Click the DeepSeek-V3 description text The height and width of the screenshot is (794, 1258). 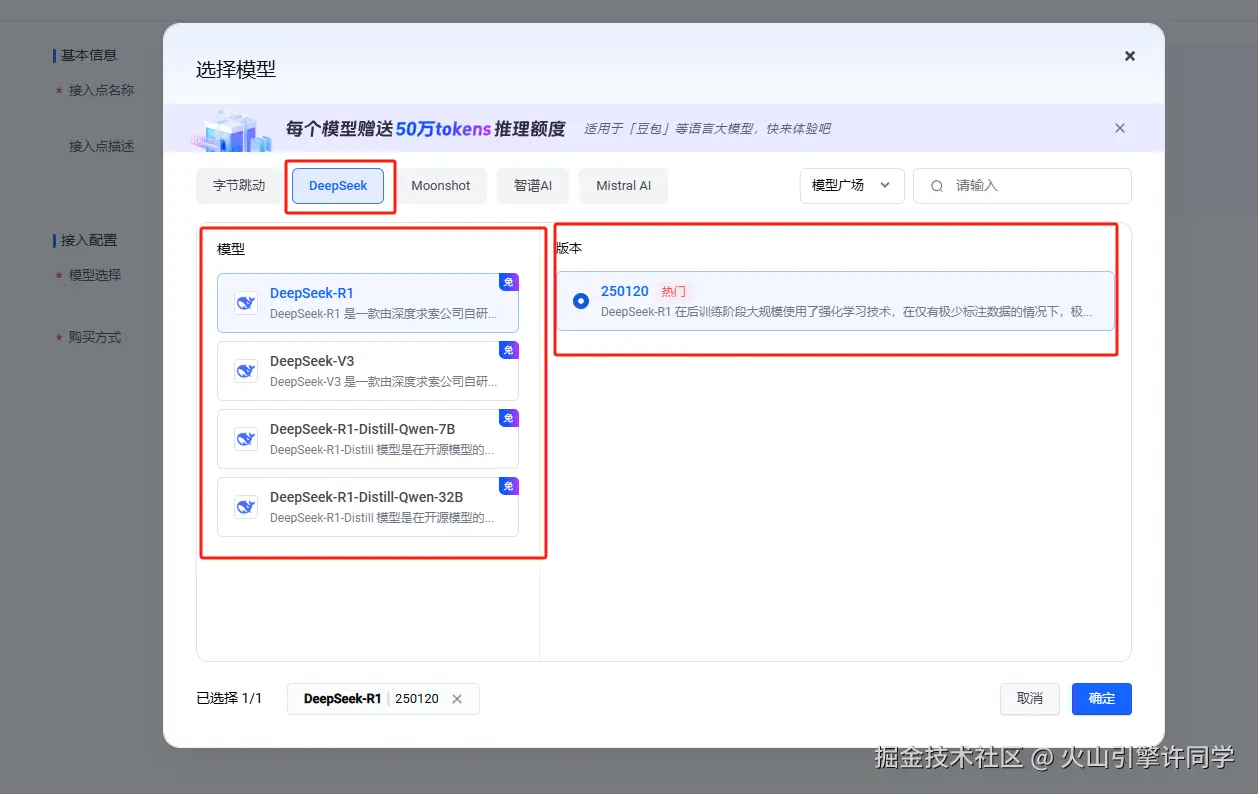coord(383,382)
